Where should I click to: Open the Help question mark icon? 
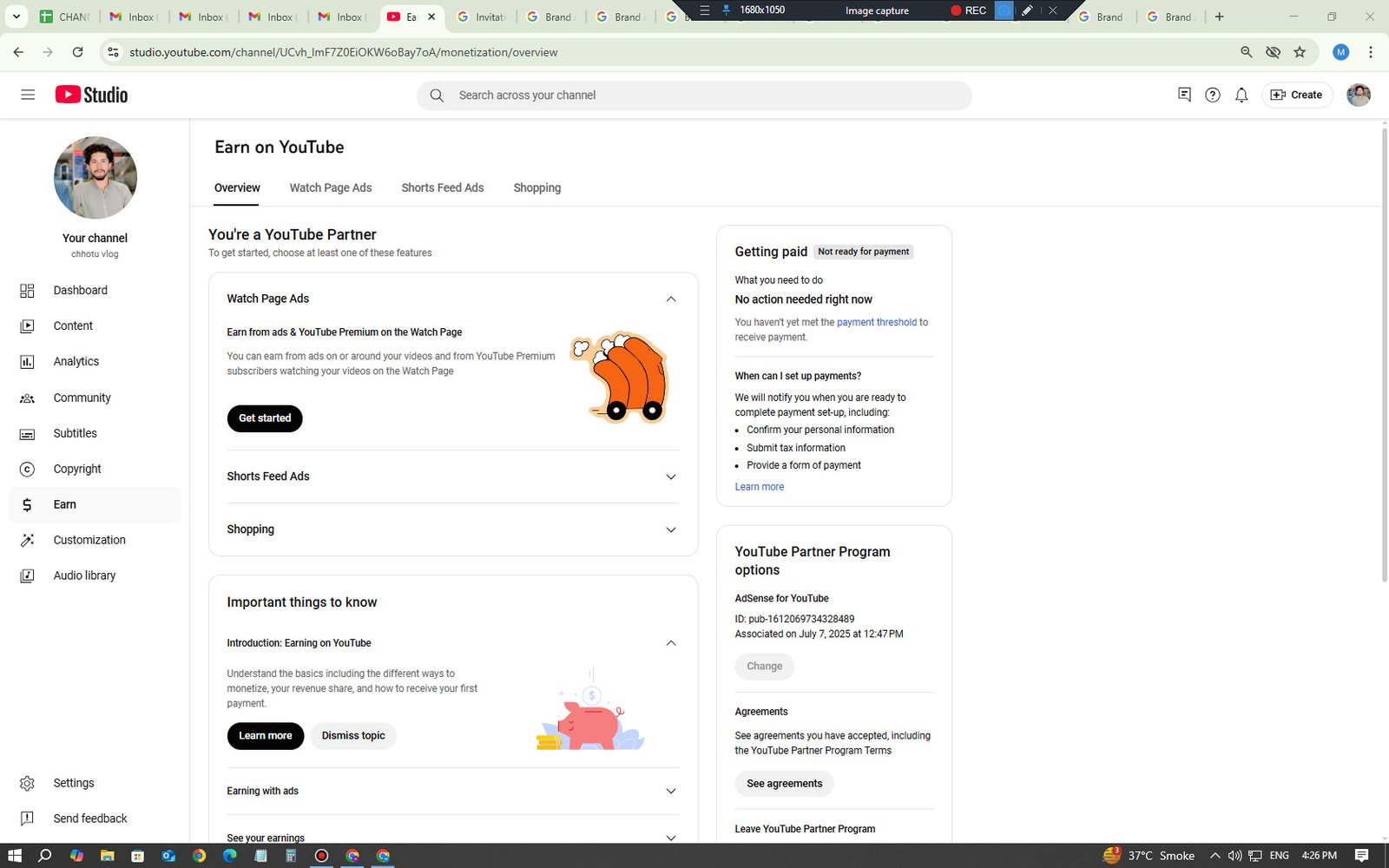coord(1213,95)
